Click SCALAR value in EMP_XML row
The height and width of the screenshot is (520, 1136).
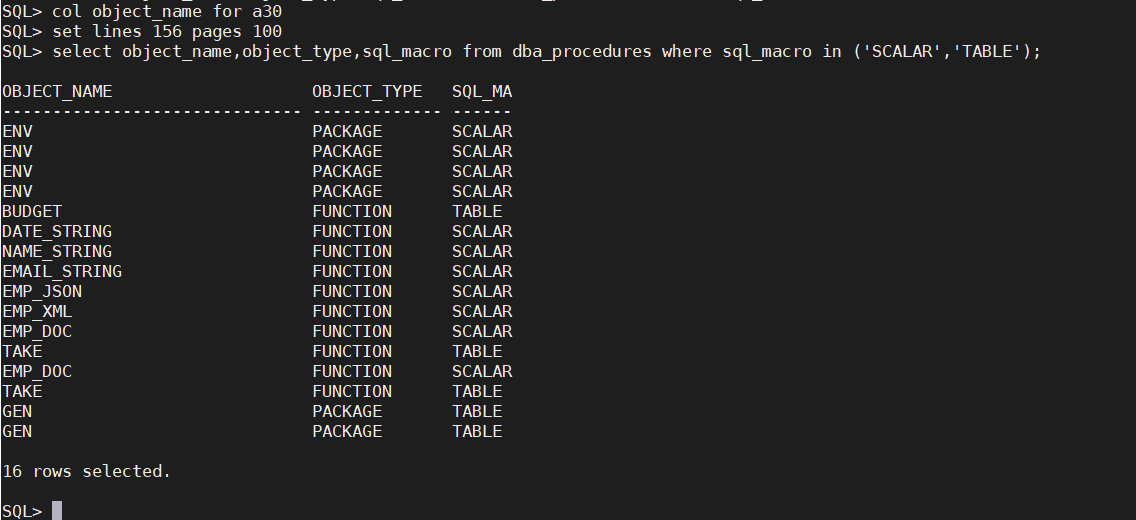[x=482, y=311]
